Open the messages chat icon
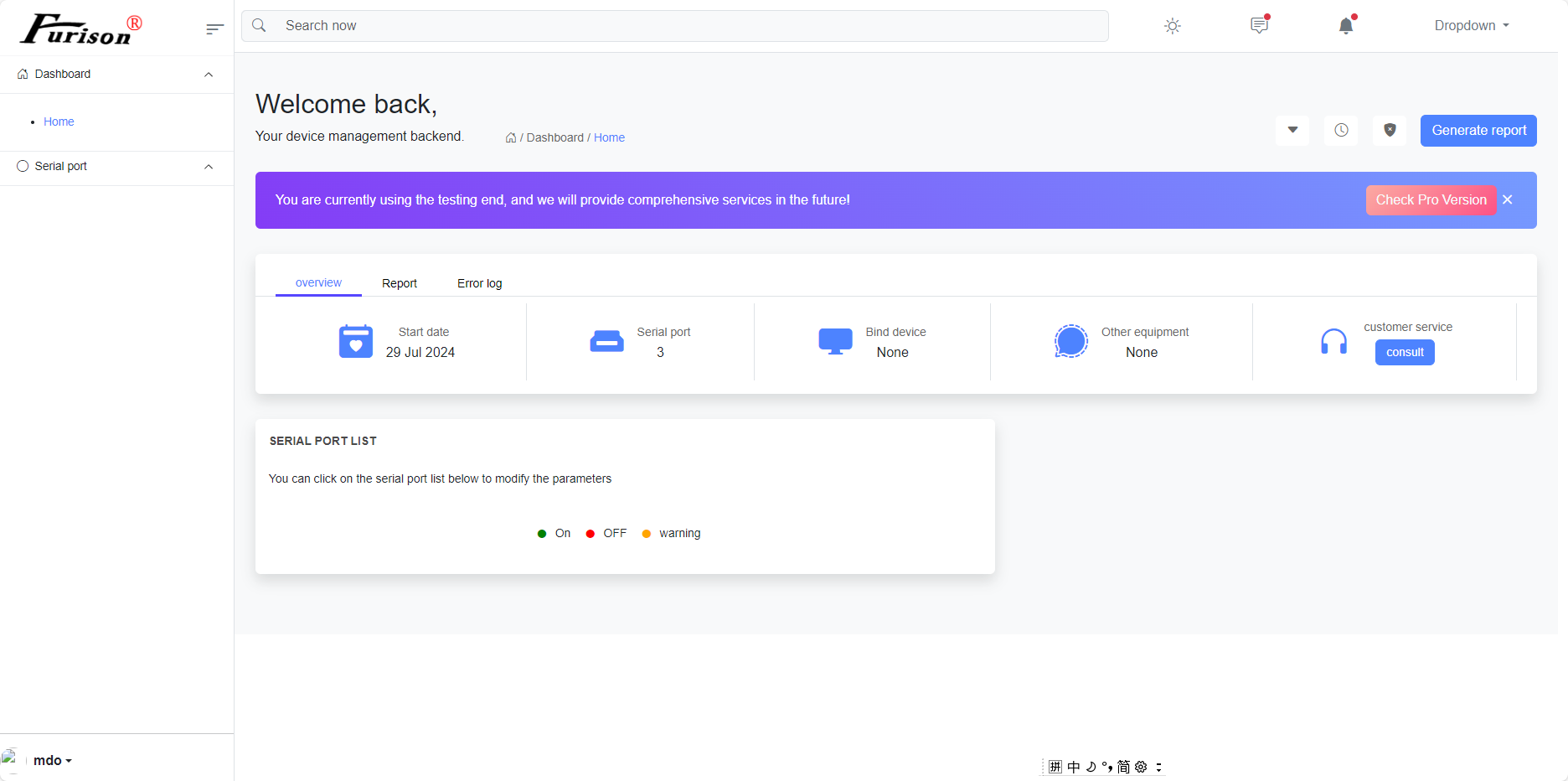The width and height of the screenshot is (1568, 781). click(1260, 25)
